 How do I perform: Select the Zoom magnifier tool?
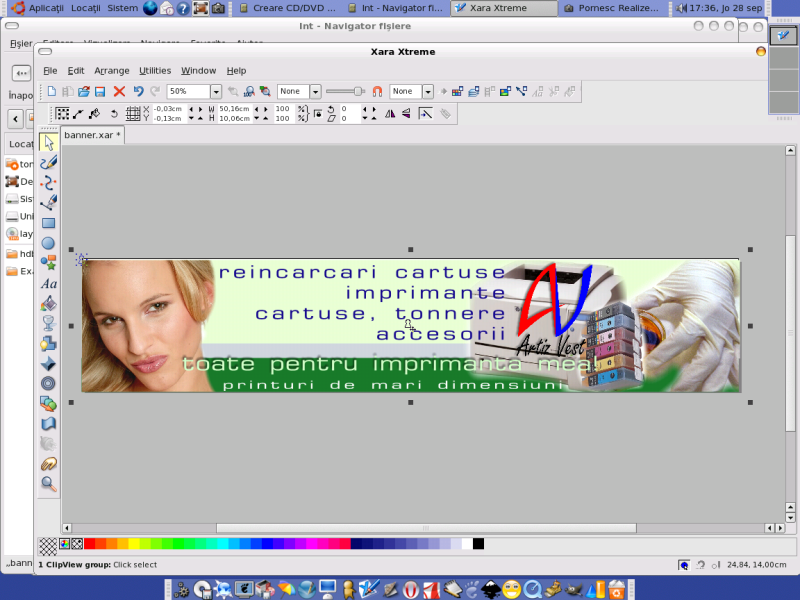[48, 484]
